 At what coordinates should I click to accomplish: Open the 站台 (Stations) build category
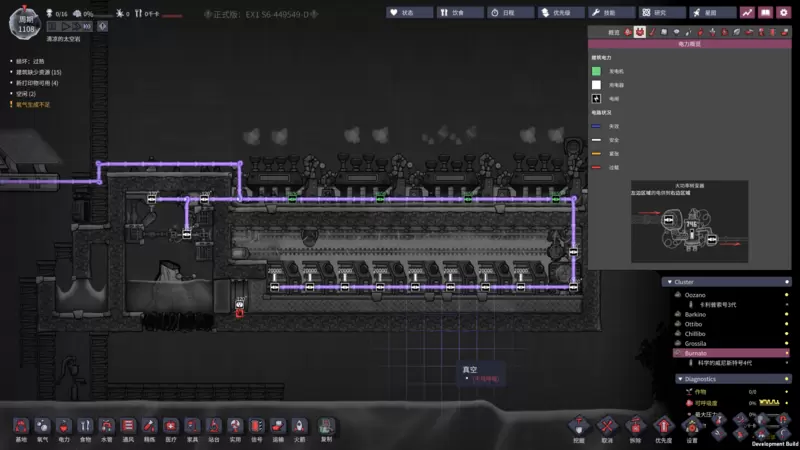coord(214,430)
